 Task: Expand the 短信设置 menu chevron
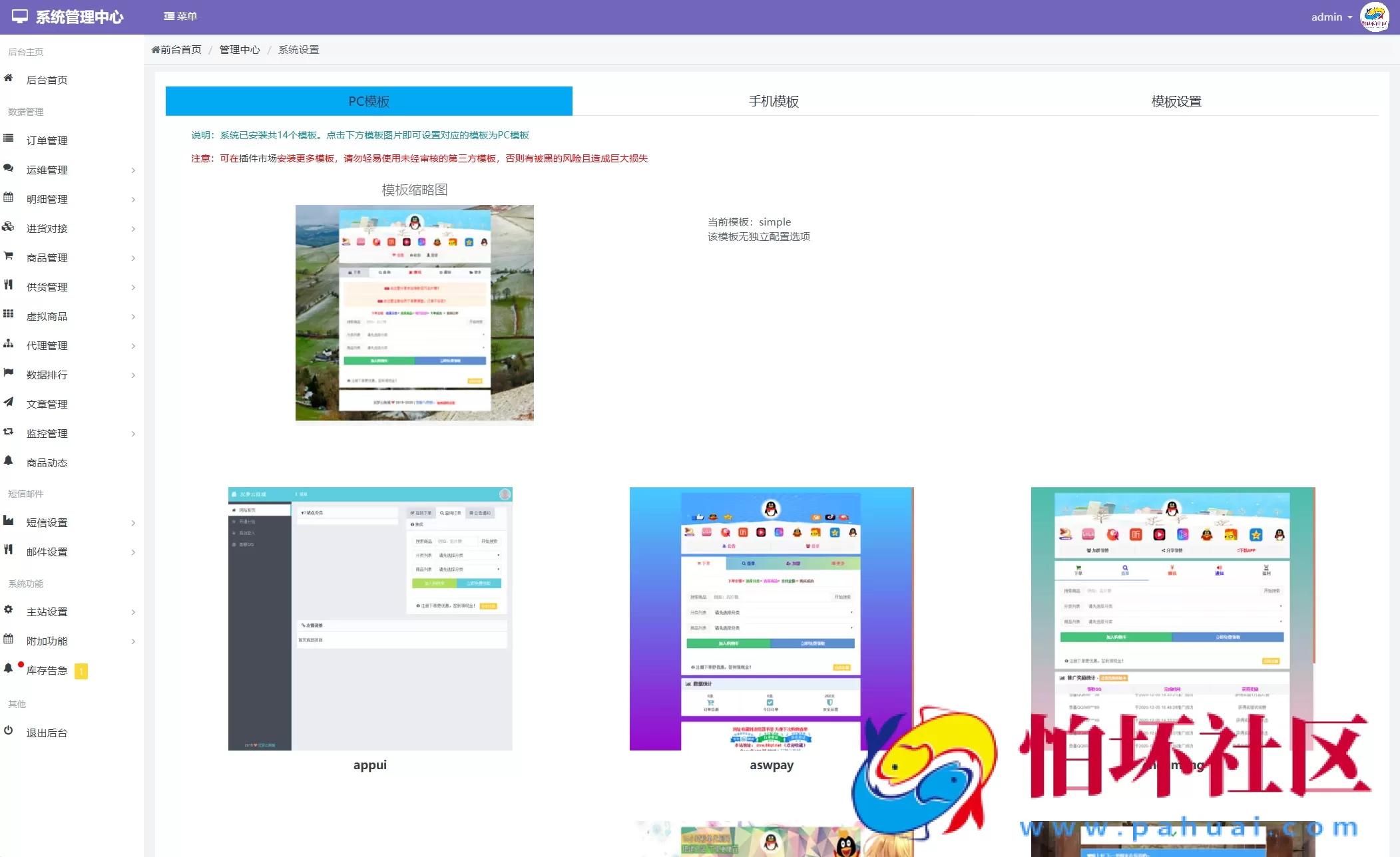click(133, 523)
